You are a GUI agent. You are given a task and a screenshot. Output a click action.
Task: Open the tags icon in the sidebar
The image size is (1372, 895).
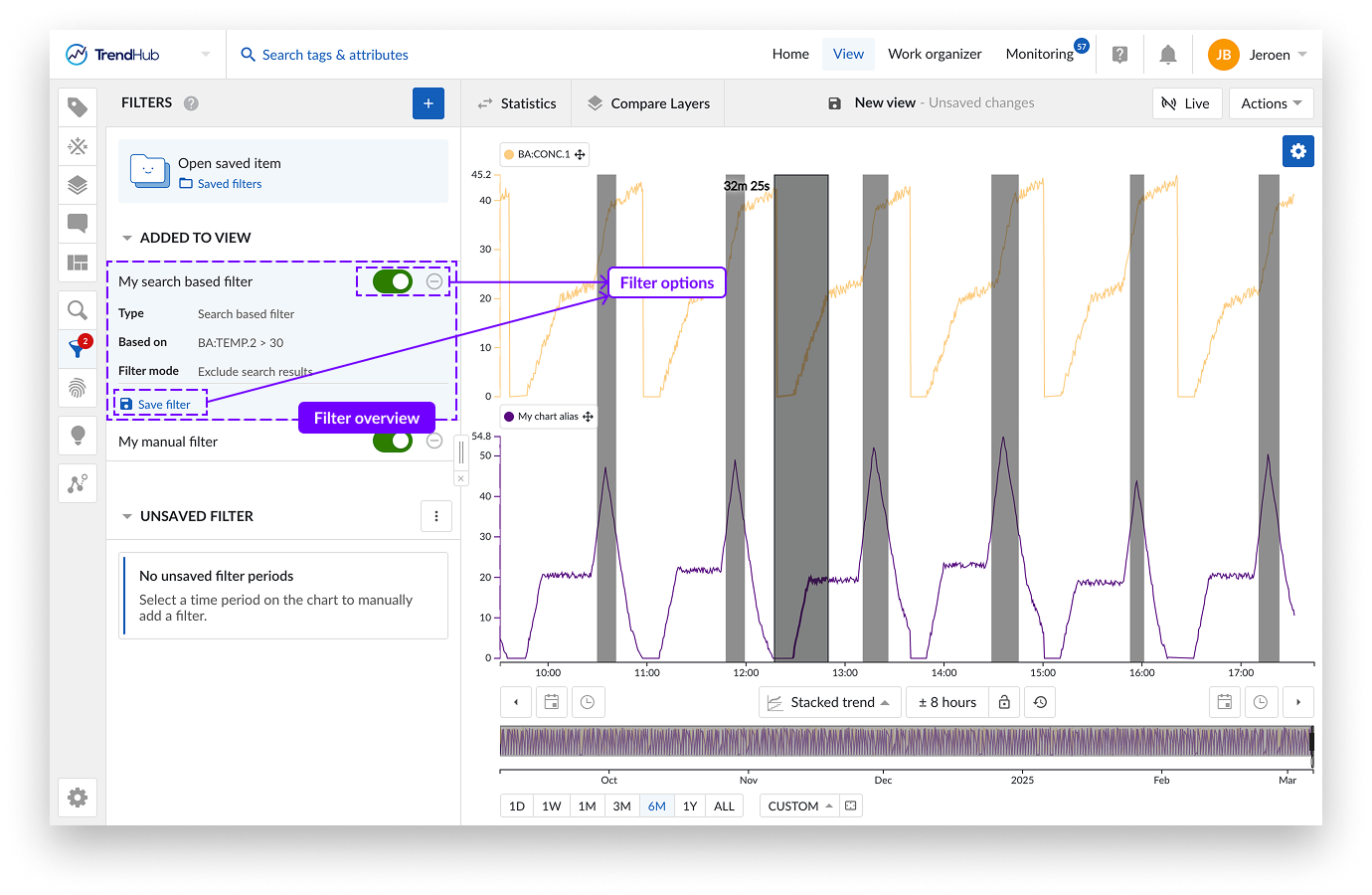coord(78,107)
